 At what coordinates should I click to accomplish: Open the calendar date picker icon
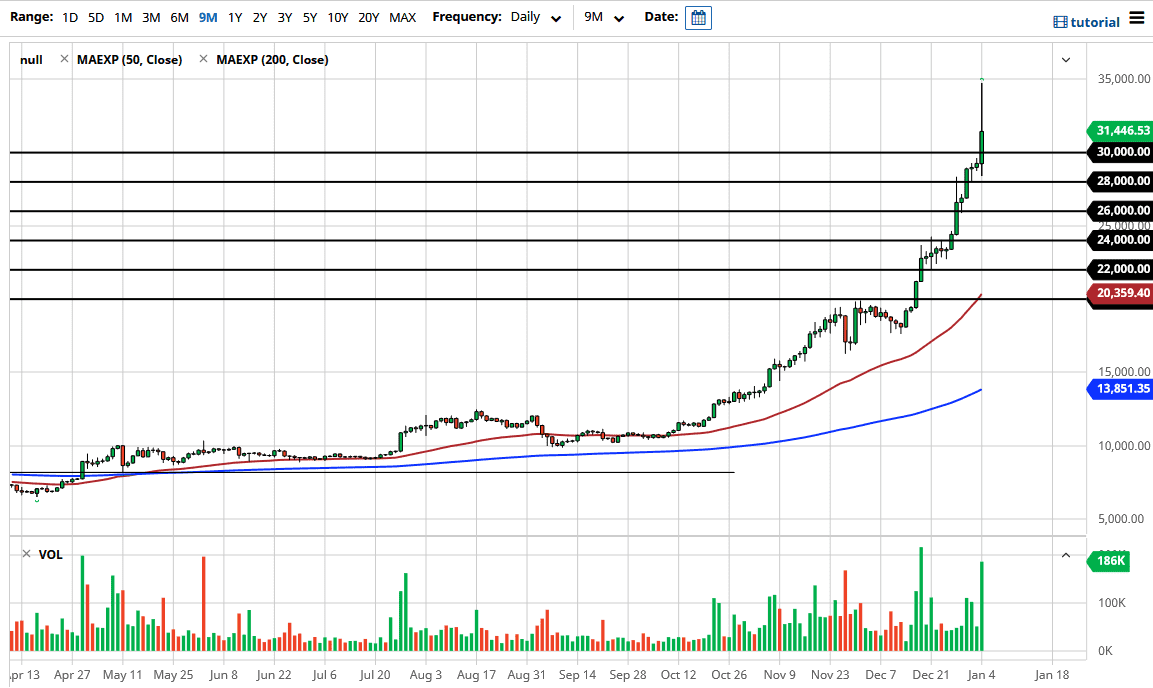pyautogui.click(x=697, y=17)
